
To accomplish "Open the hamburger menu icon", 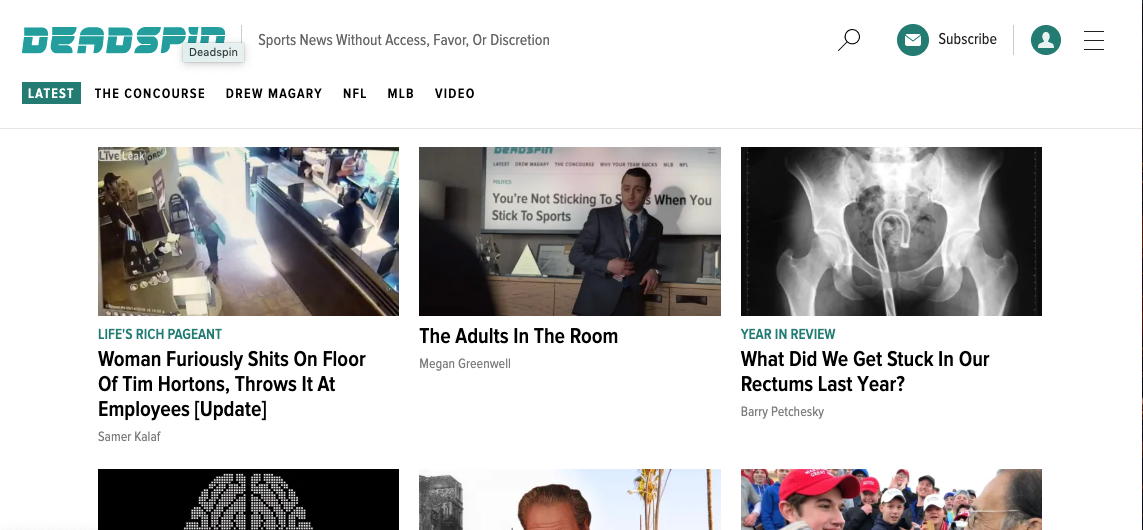I will click(x=1093, y=40).
